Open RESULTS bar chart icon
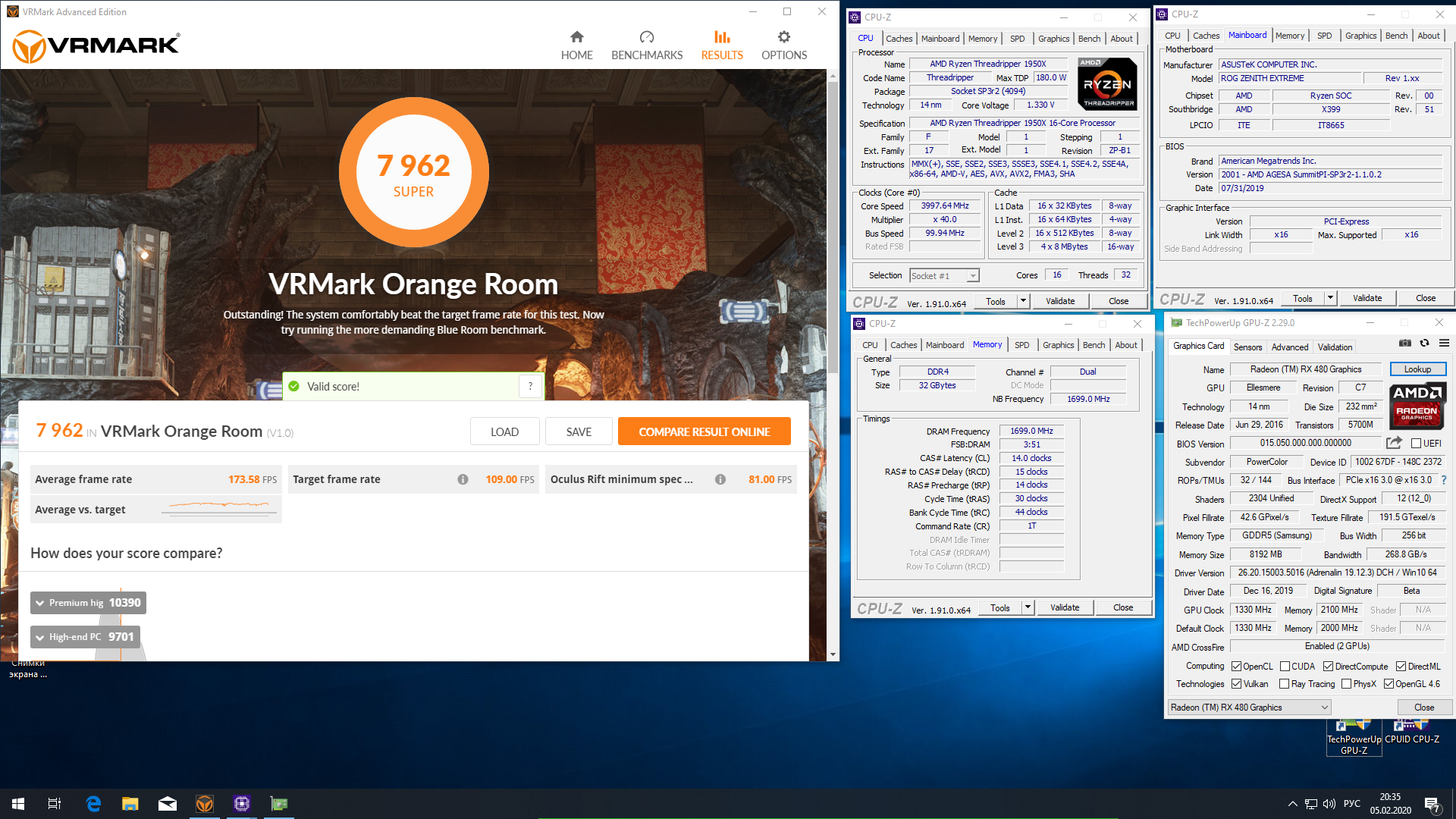Screen dimensions: 1456x819 (x=722, y=36)
